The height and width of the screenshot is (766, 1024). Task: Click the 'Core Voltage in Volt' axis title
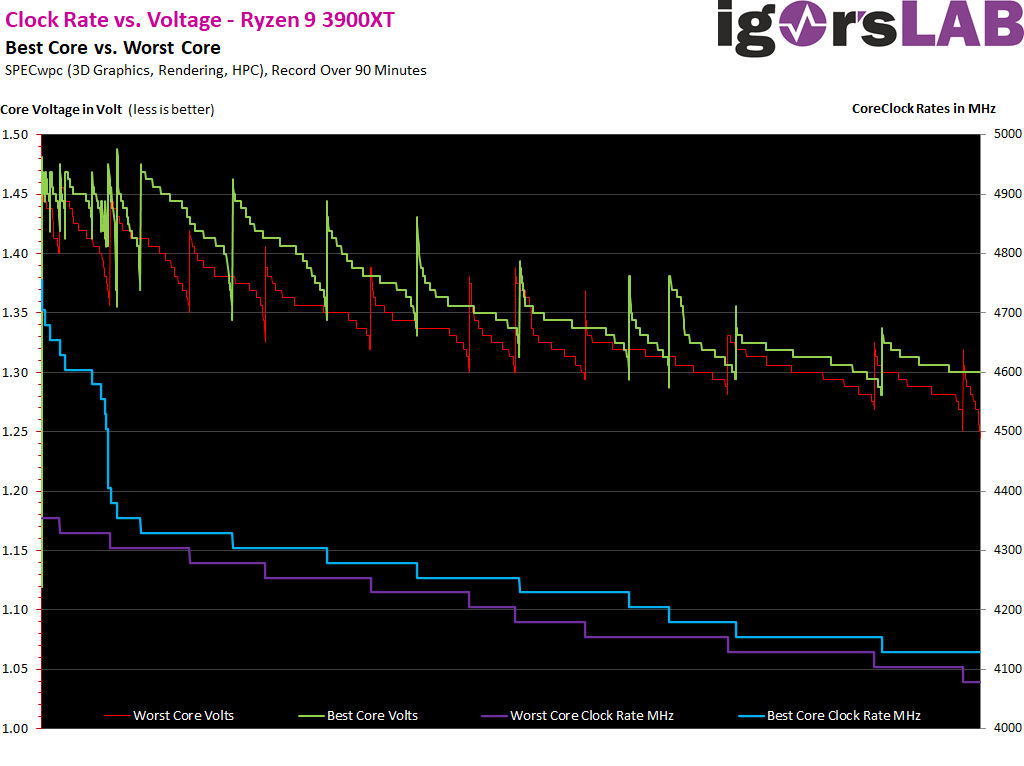point(61,110)
